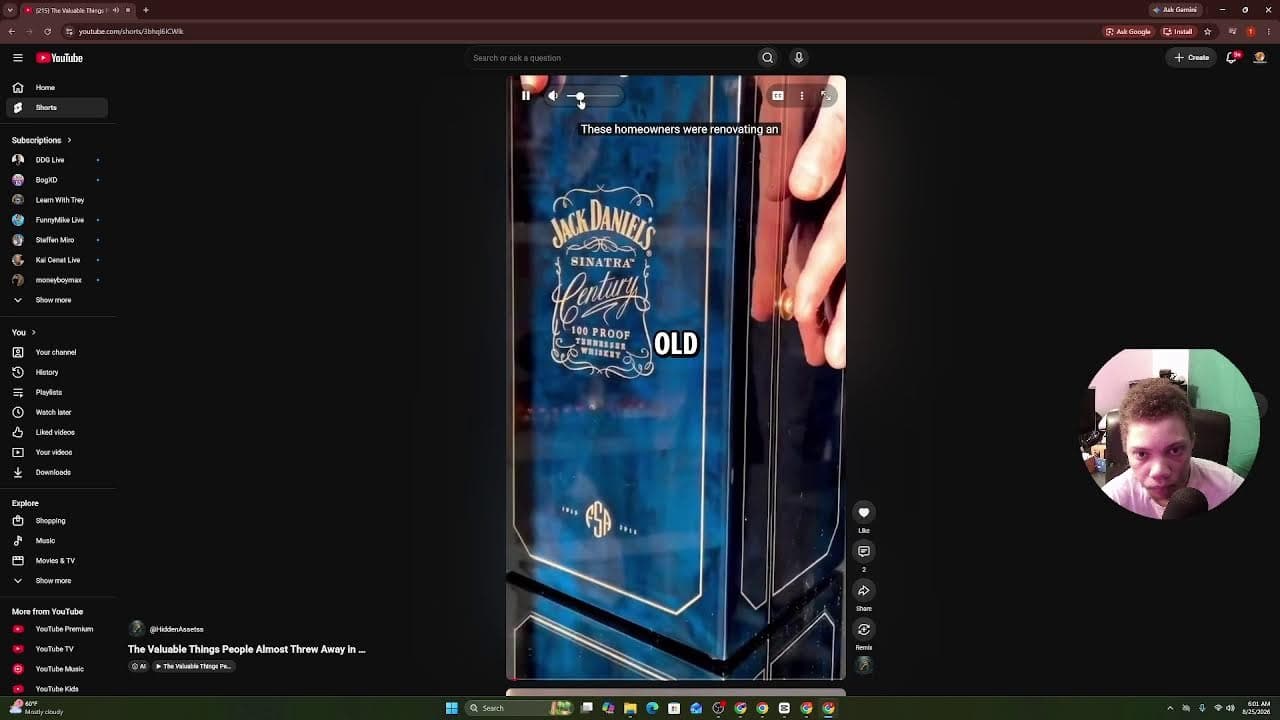This screenshot has height=720, width=1280.
Task: Open Kai Cenat Live channel
Action: tap(57, 260)
